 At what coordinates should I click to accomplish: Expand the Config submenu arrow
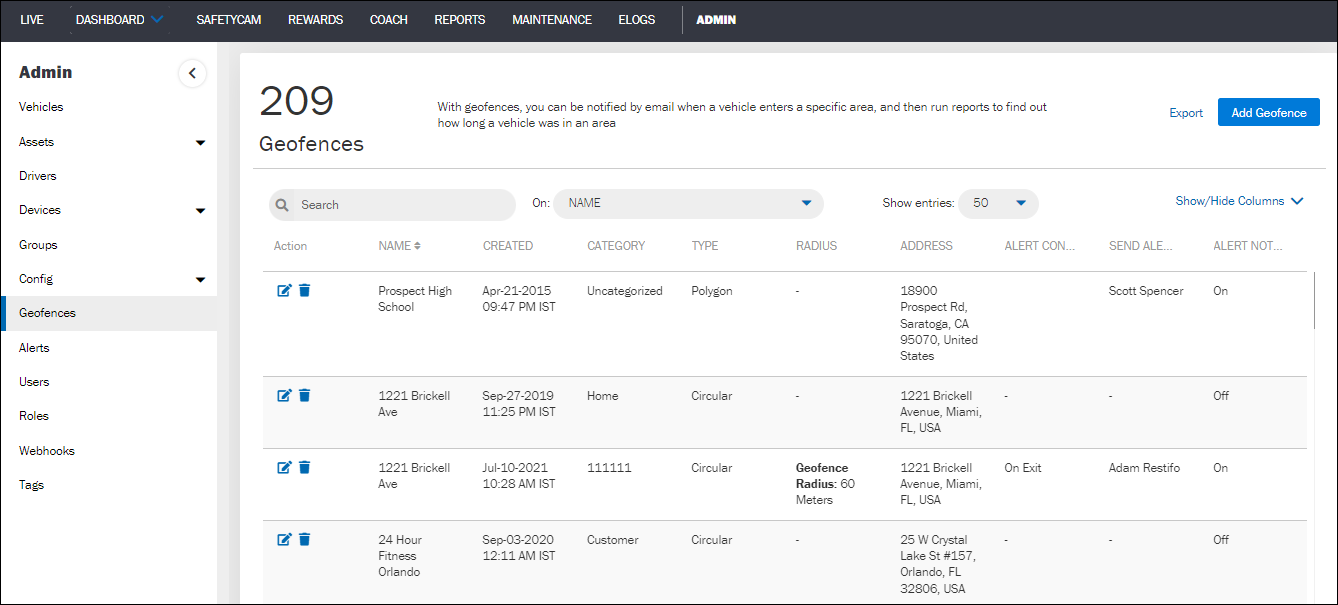pyautogui.click(x=200, y=280)
